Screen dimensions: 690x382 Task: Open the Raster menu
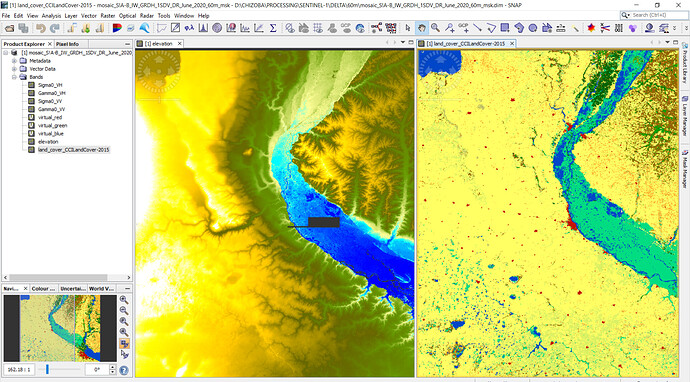pyautogui.click(x=107, y=15)
